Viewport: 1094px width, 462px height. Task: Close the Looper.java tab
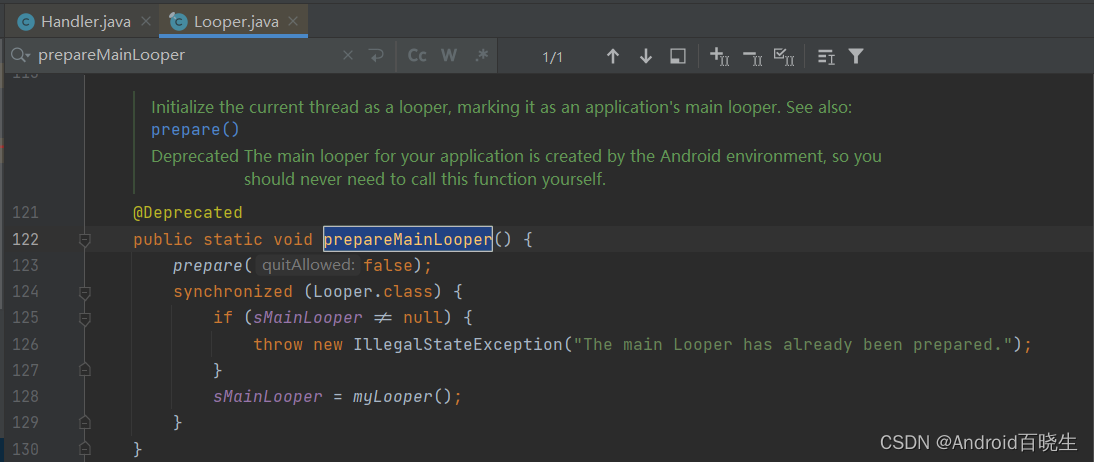(x=294, y=22)
